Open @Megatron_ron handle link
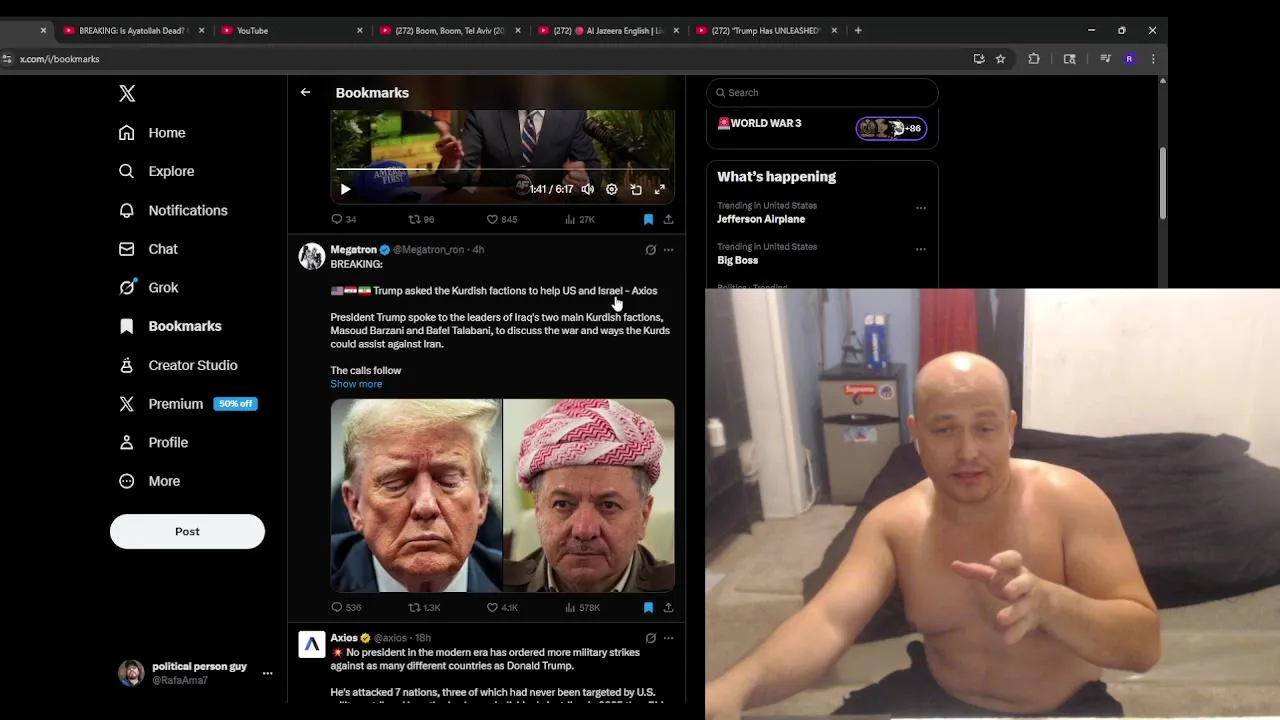The height and width of the screenshot is (720, 1280). point(428,249)
